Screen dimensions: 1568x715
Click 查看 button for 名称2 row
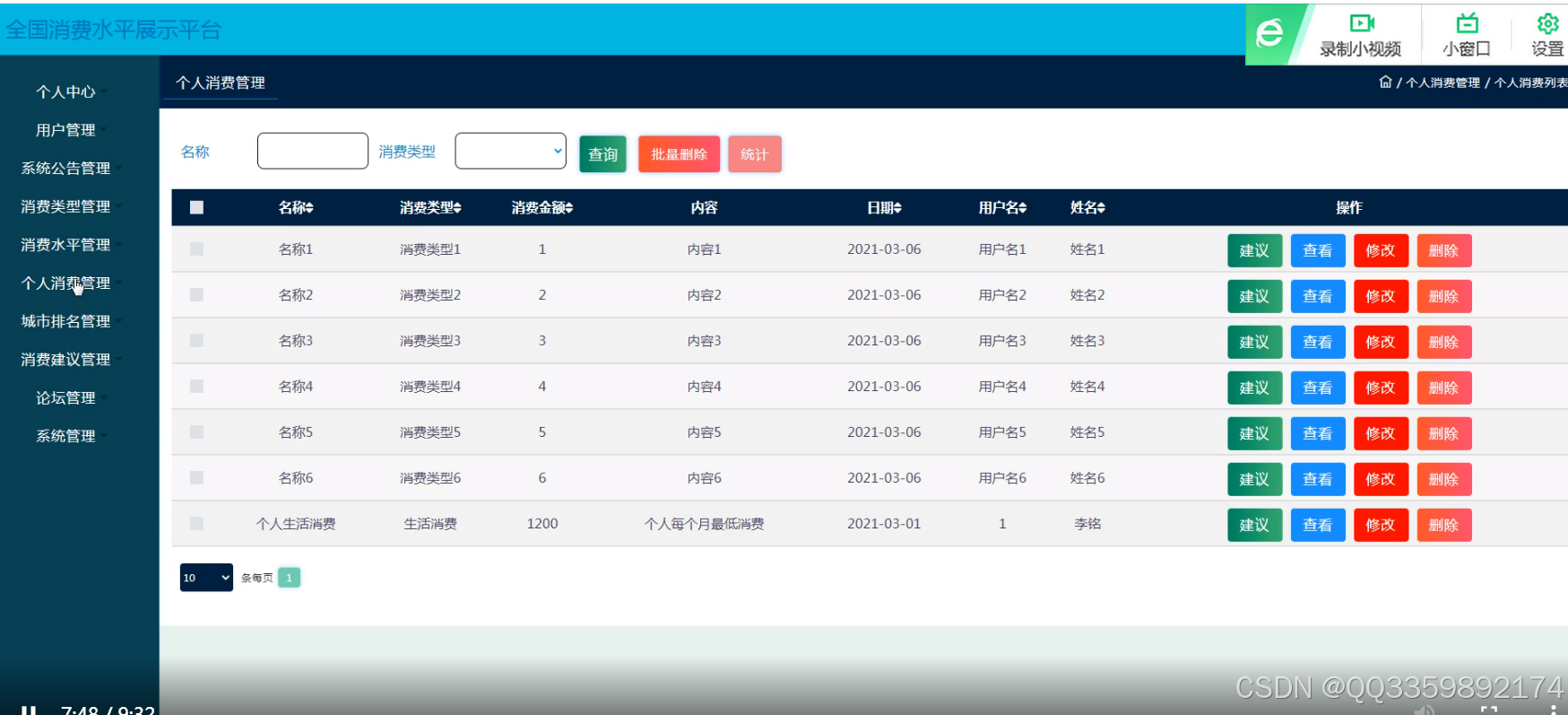pyautogui.click(x=1317, y=296)
